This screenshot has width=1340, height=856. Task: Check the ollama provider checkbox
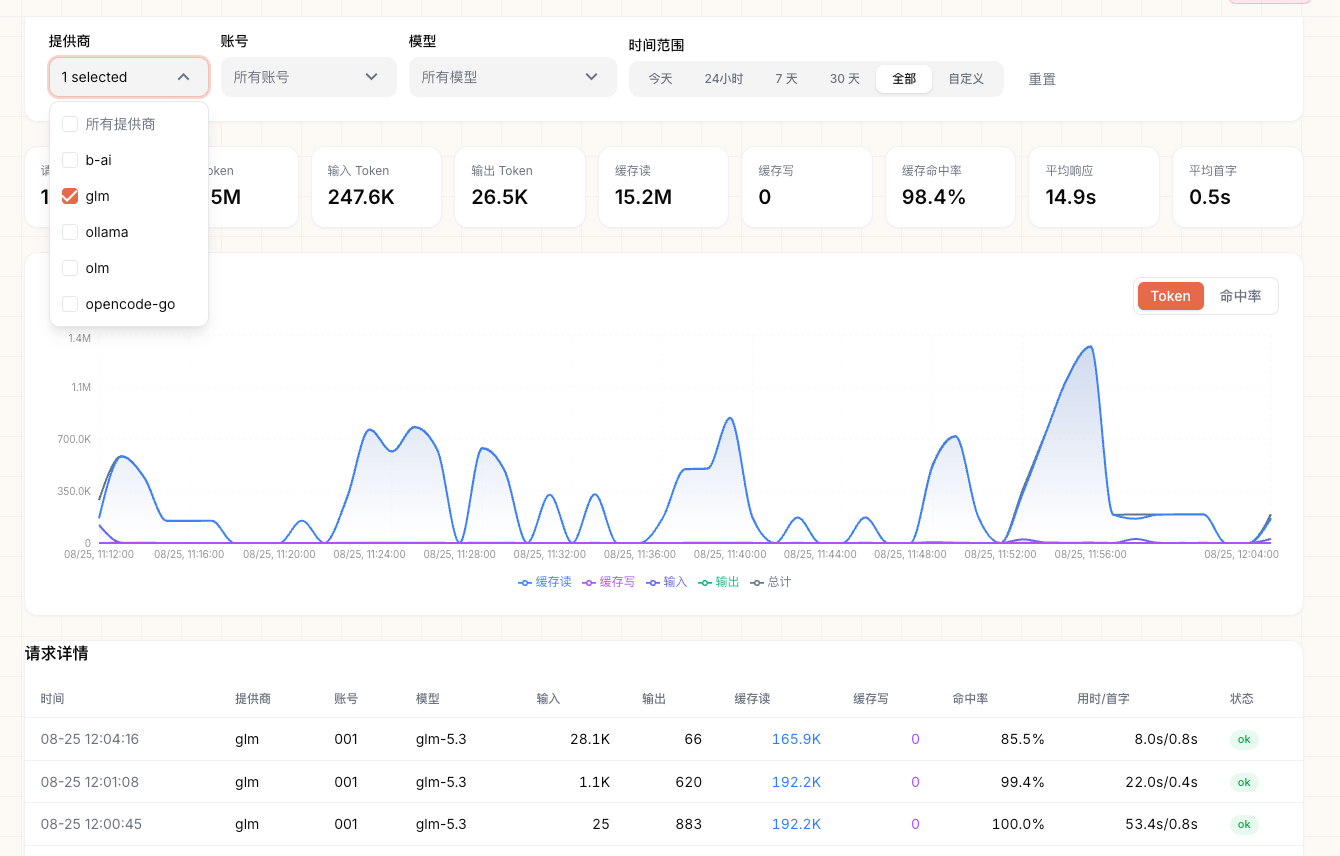click(x=70, y=232)
